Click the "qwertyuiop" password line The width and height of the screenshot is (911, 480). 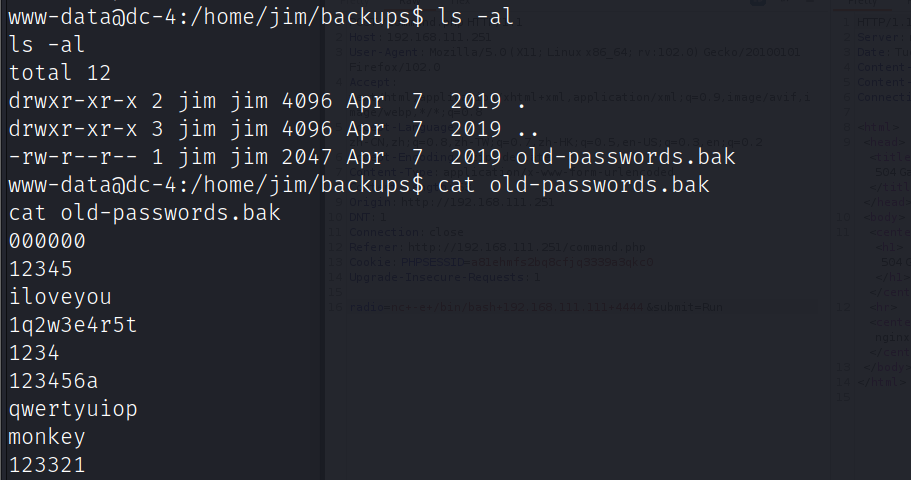pos(73,409)
